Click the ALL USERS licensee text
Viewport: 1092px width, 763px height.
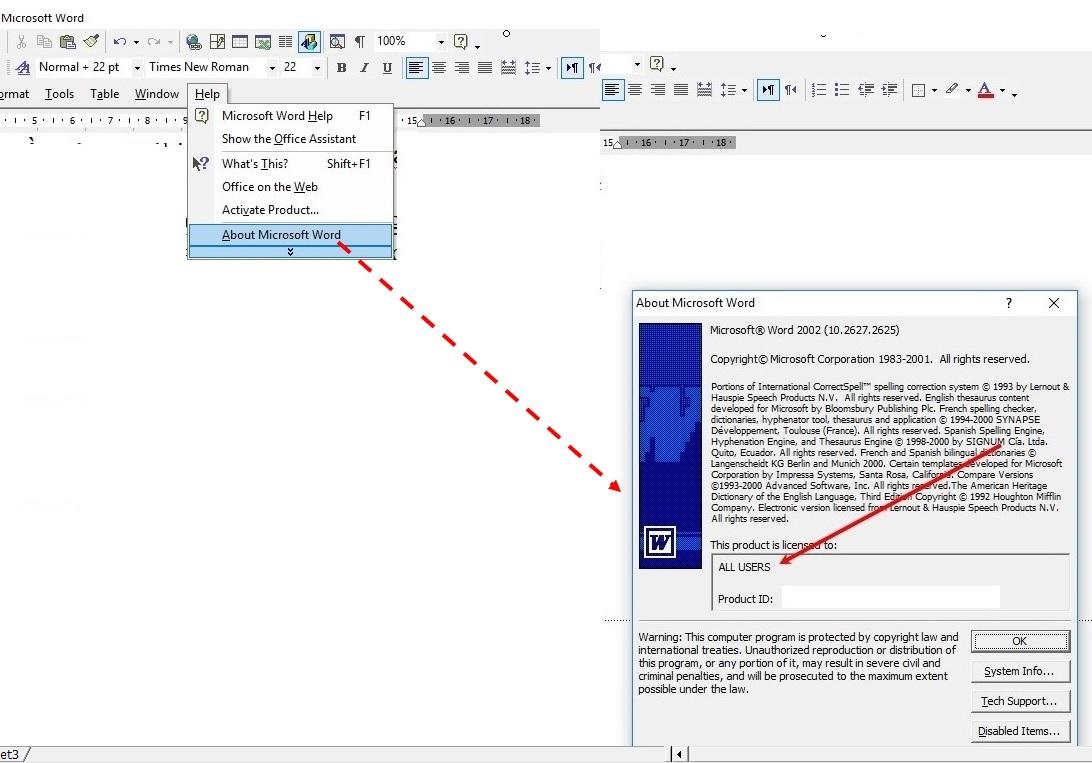[744, 567]
